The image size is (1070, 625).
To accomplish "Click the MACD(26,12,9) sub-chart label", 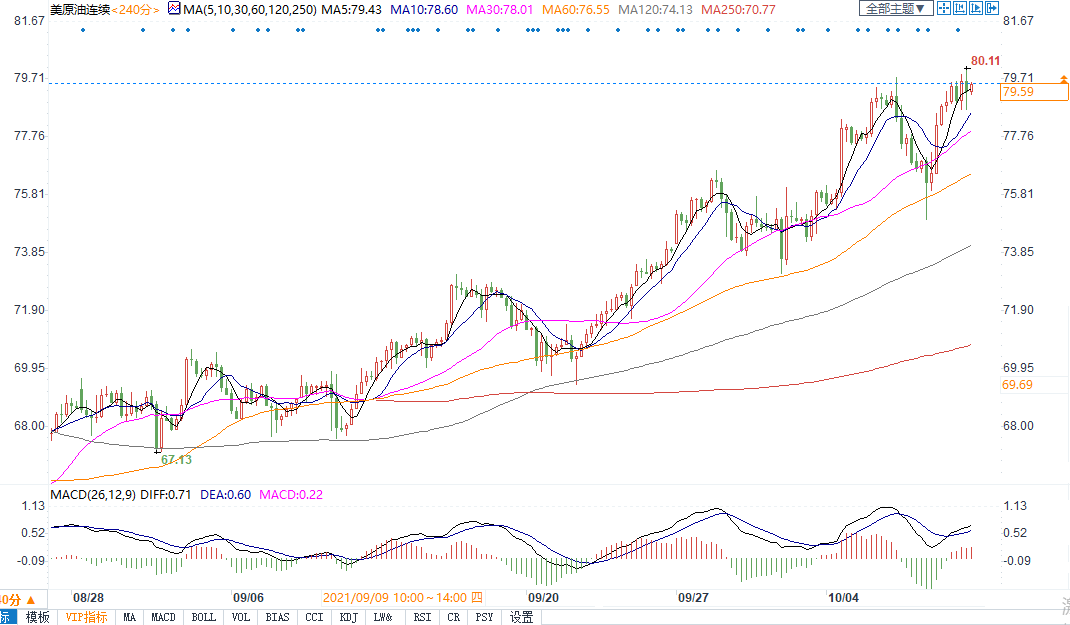I will pyautogui.click(x=94, y=494).
